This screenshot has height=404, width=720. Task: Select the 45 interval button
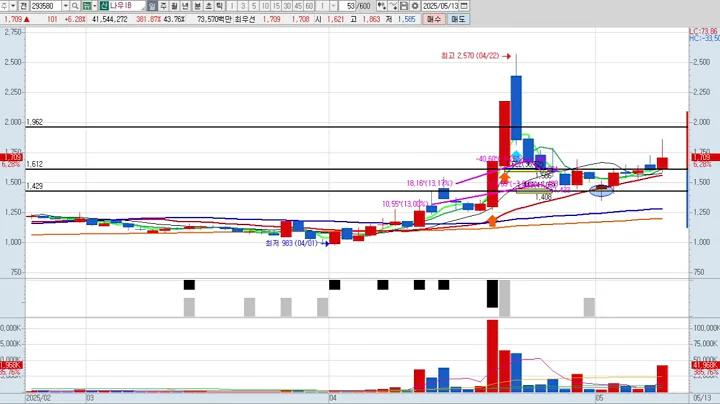298,6
